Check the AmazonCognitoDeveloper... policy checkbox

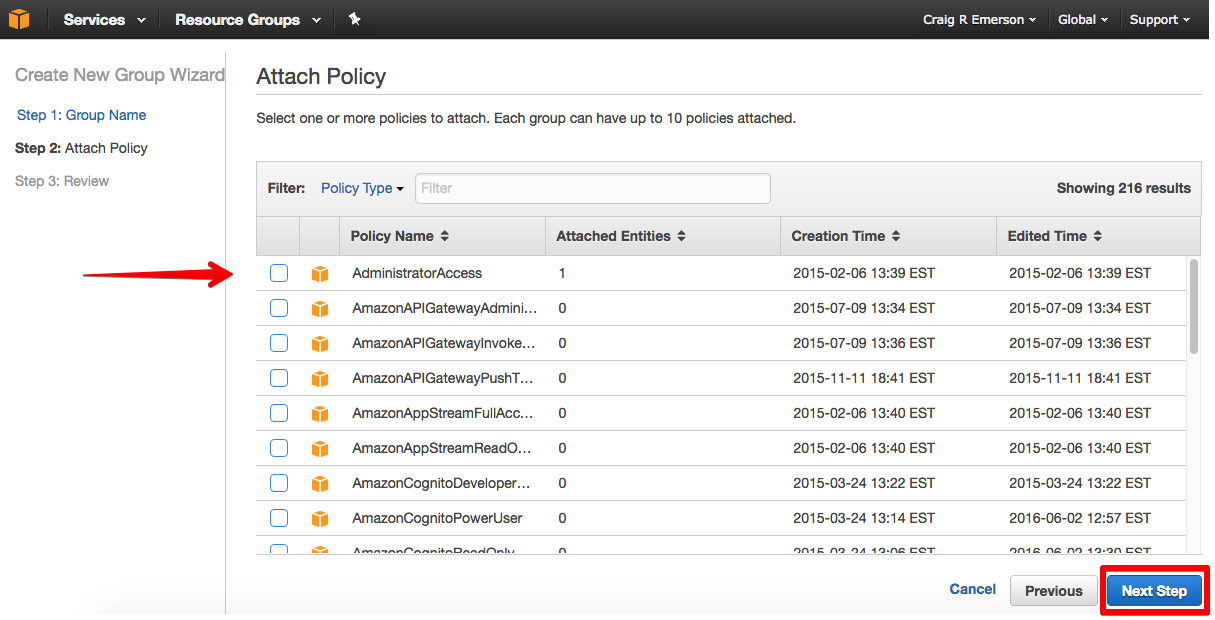click(x=279, y=483)
